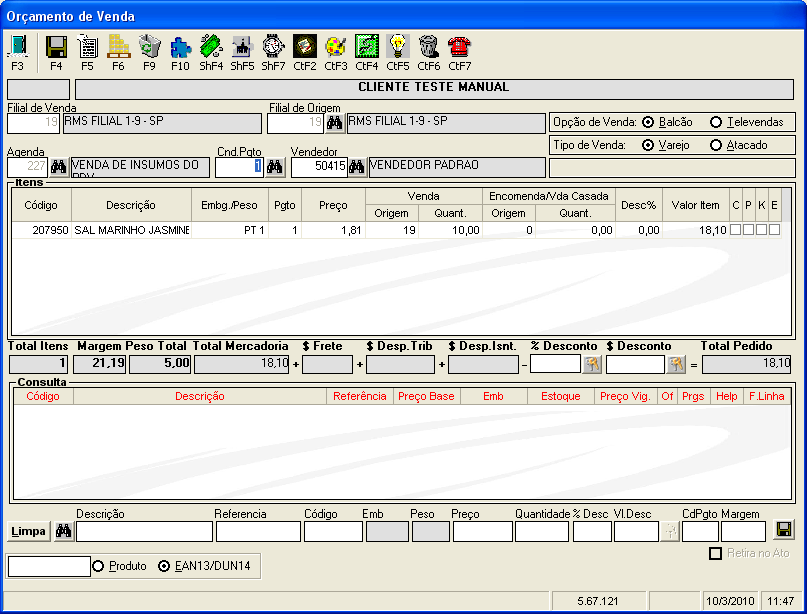Open Agenda binoculars search
807x614 pixels.
(x=59, y=167)
